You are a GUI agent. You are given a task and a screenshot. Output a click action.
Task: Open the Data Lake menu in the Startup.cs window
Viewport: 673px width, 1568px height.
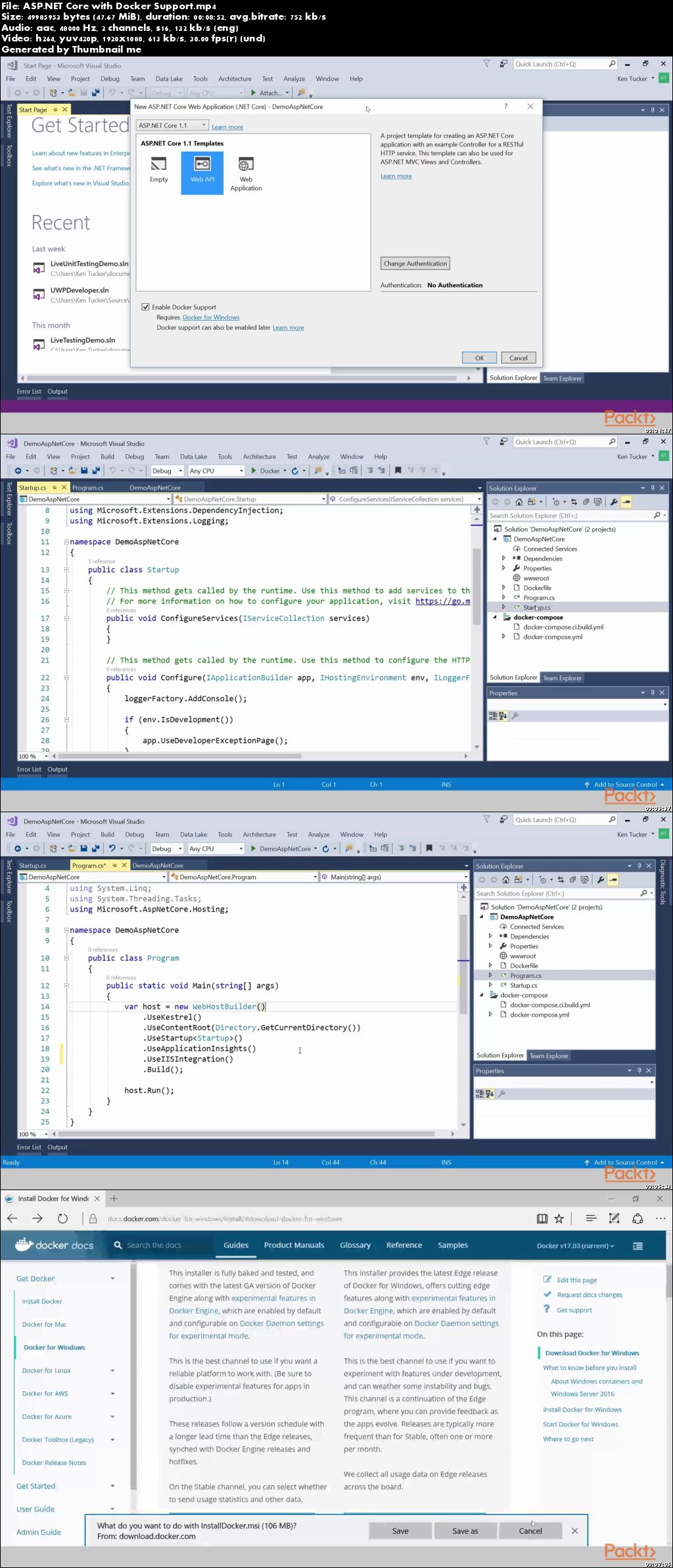point(193,457)
